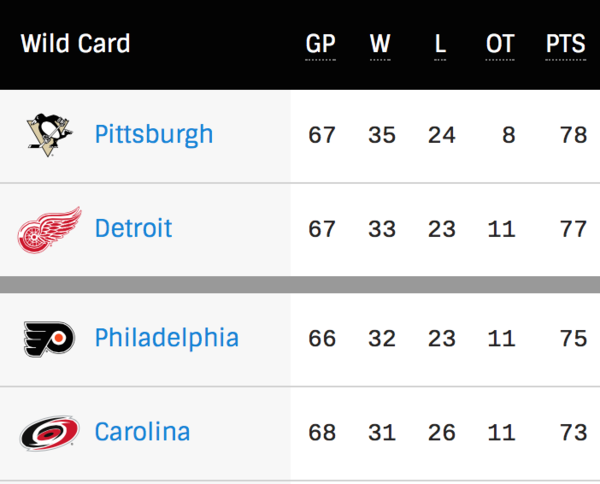This screenshot has width=600, height=484.
Task: Click the L column header
Action: 440,44
